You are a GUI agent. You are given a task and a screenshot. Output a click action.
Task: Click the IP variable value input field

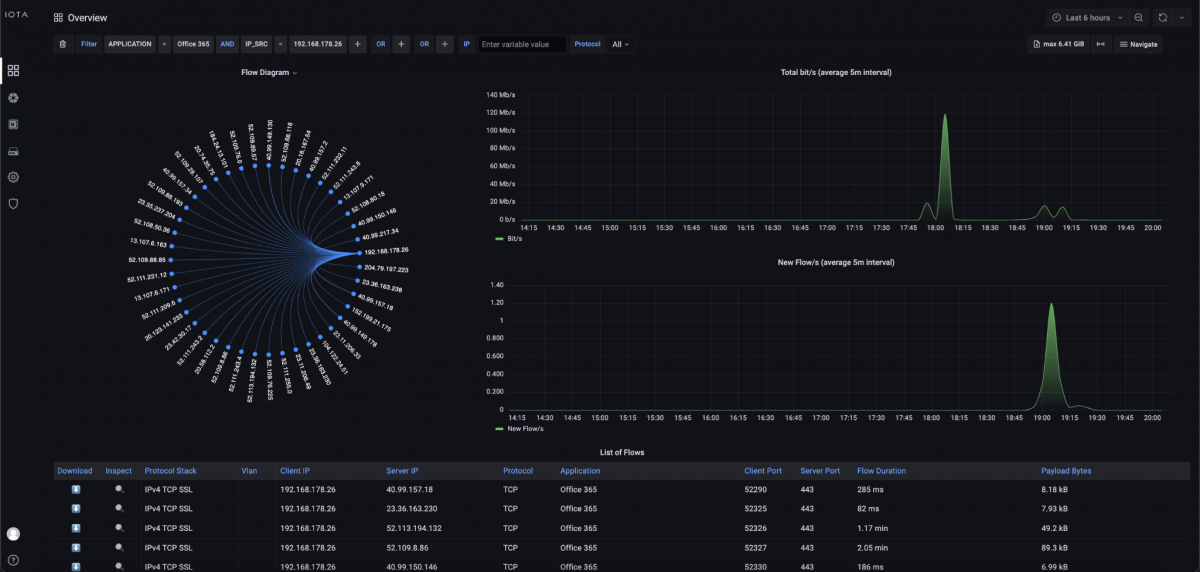[x=521, y=44]
